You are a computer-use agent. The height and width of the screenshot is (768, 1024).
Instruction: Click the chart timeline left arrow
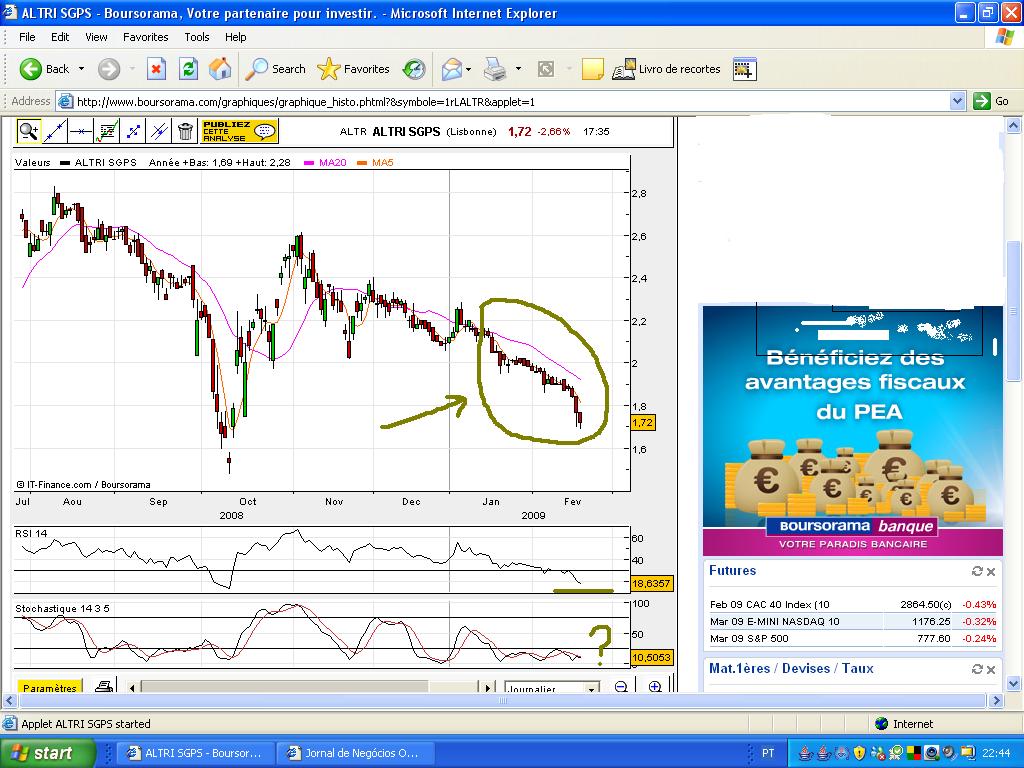click(x=133, y=688)
